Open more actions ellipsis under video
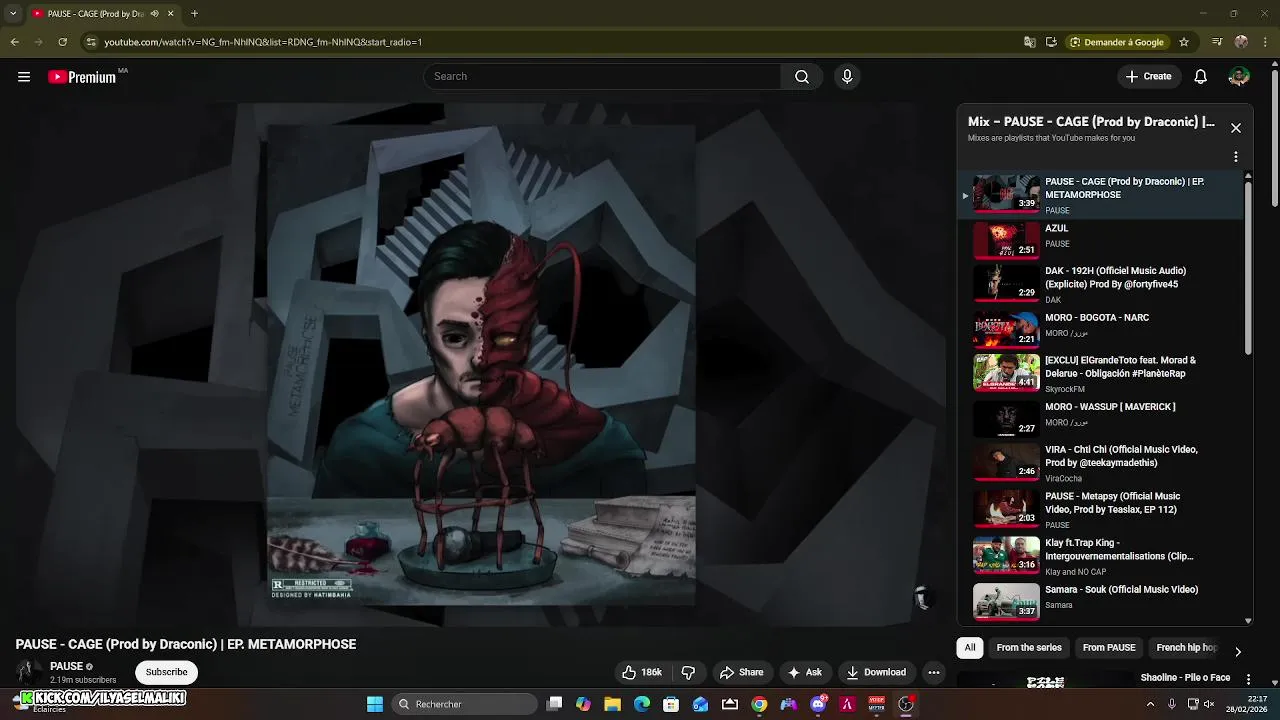The height and width of the screenshot is (720, 1280). (x=934, y=673)
